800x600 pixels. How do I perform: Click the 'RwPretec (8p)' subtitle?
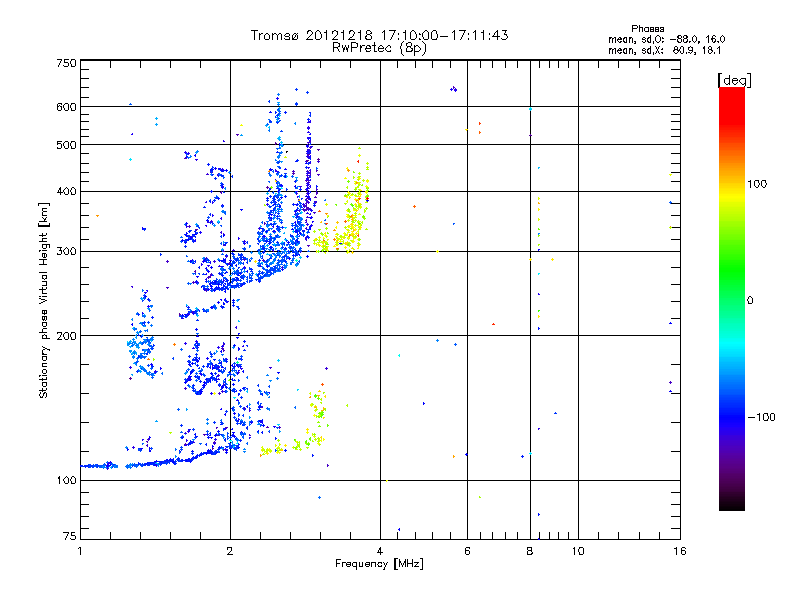click(379, 48)
